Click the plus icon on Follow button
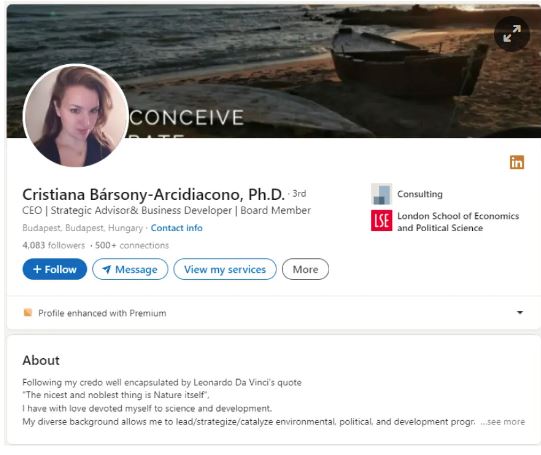Viewport: 541px width, 455px height. tap(37, 269)
